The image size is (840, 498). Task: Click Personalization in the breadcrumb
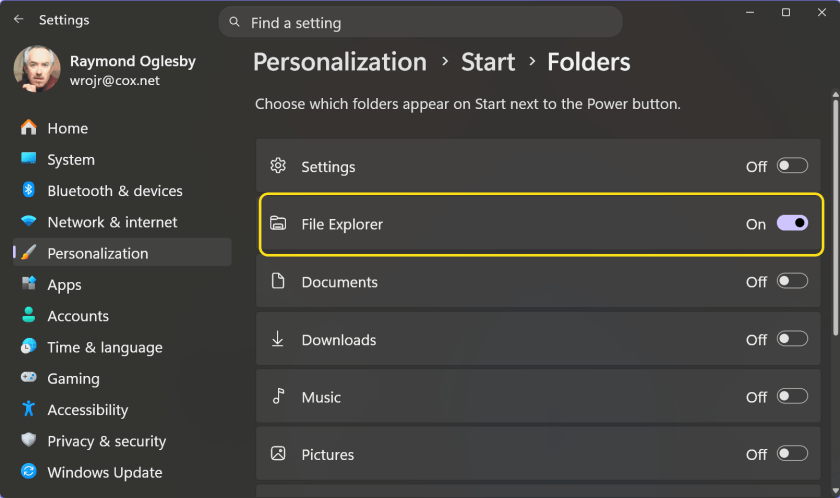coord(340,62)
